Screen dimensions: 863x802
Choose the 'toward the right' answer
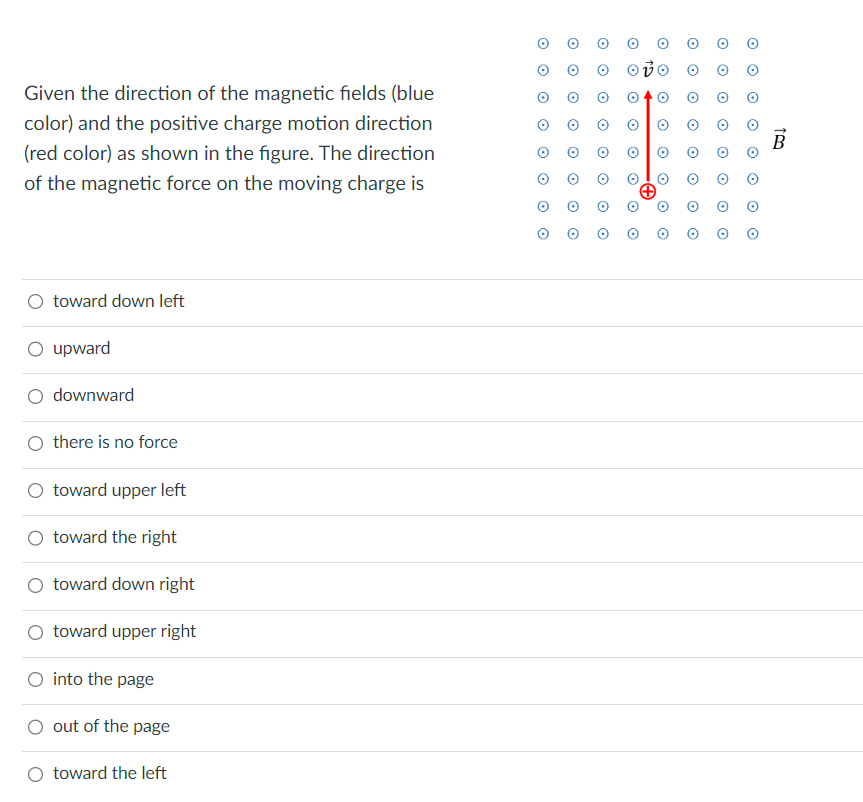tap(35, 538)
